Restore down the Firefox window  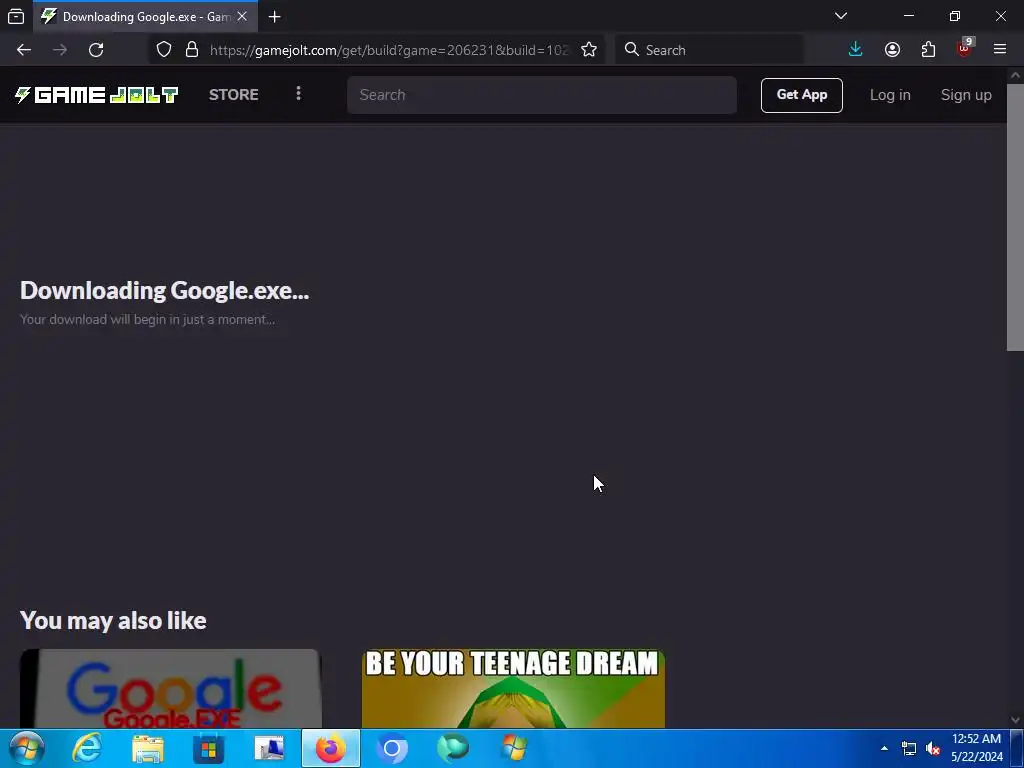[955, 16]
